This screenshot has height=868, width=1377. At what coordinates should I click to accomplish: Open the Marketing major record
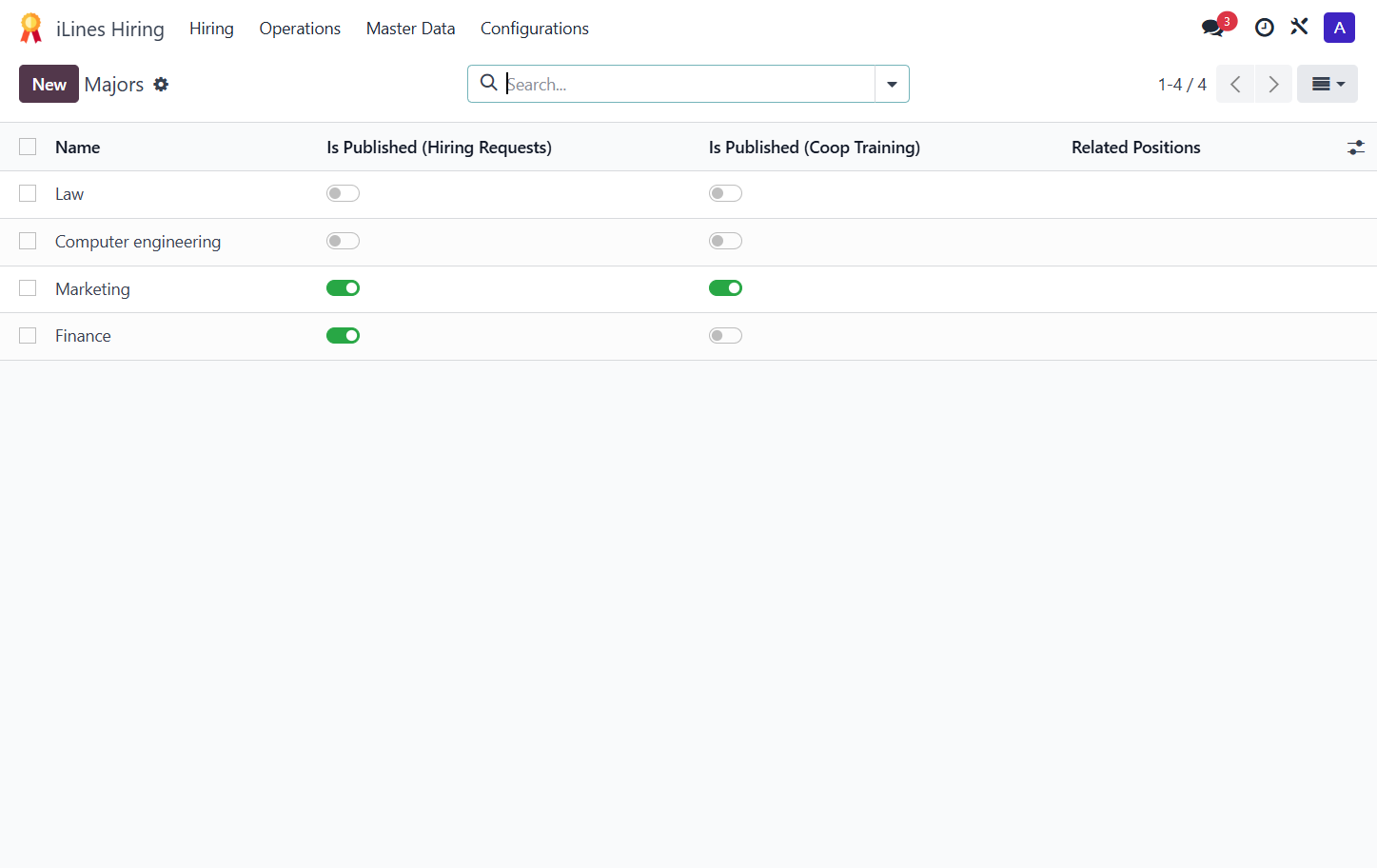(92, 289)
